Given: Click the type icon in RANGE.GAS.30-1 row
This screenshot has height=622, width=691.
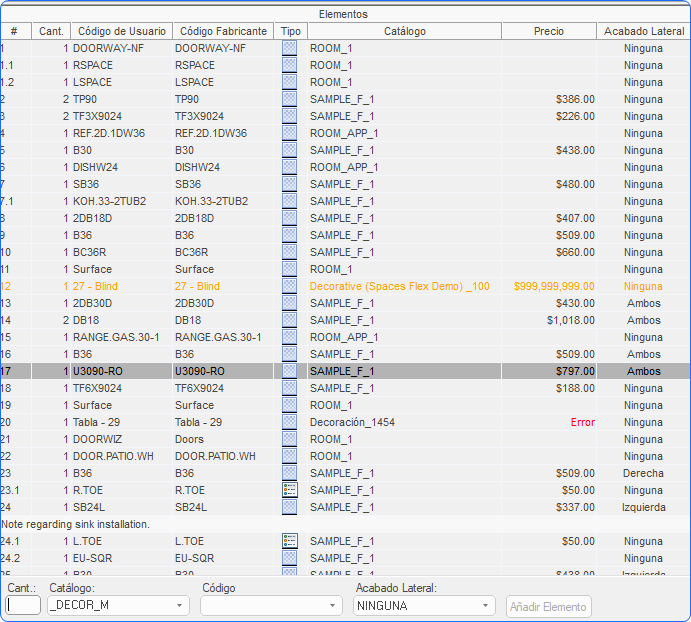Looking at the screenshot, I should pos(289,337).
